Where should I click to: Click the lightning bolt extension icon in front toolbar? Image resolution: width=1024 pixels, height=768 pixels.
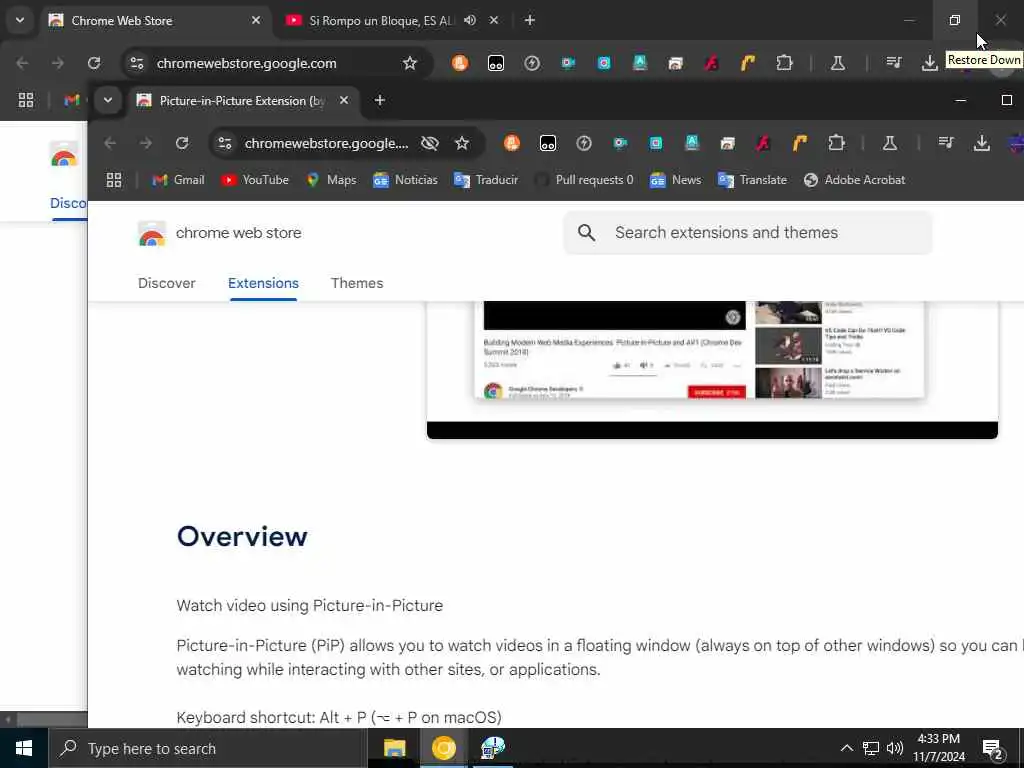point(584,143)
